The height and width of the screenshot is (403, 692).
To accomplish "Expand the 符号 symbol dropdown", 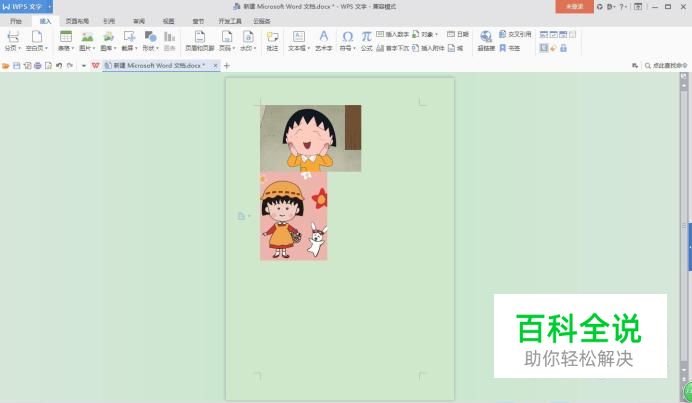I will pos(354,49).
